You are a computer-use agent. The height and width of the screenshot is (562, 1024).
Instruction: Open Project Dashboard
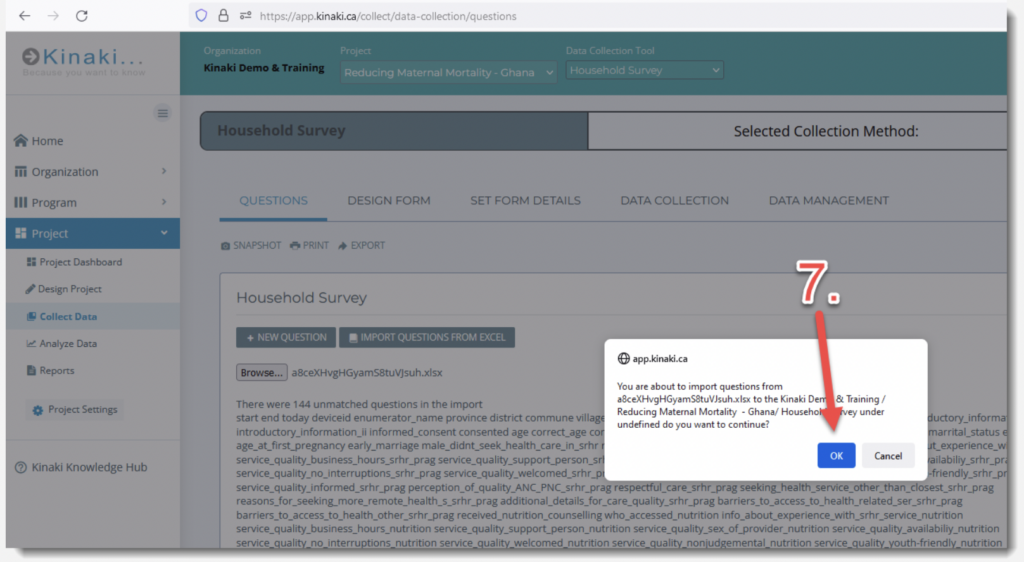click(x=80, y=262)
